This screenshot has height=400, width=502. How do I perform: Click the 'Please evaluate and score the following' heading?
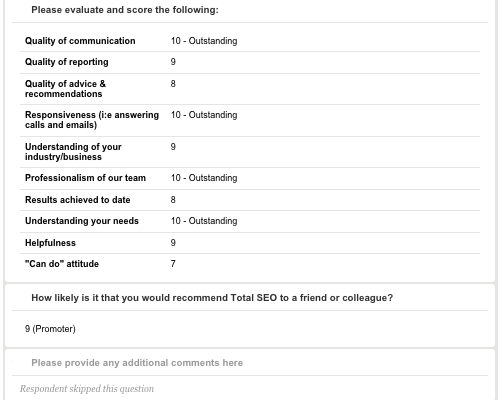pyautogui.click(x=125, y=10)
